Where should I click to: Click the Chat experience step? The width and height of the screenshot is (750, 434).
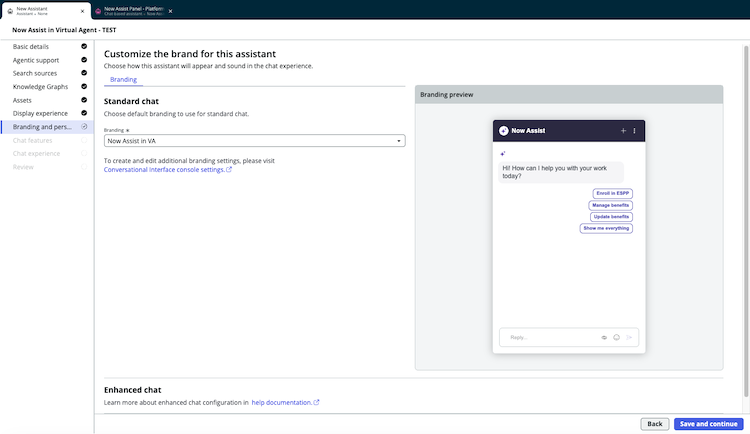36,154
